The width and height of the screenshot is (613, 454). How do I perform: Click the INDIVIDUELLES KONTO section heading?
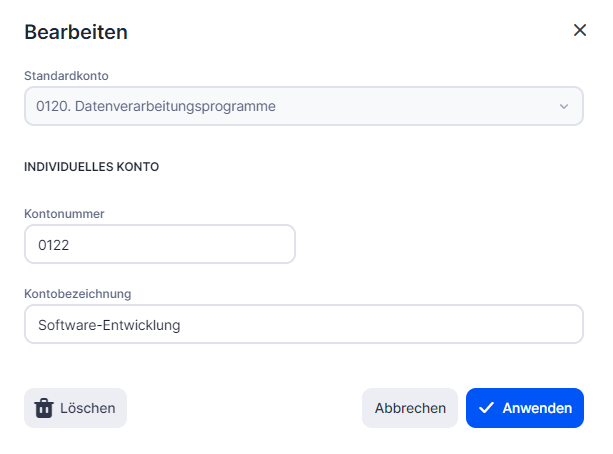point(92,167)
